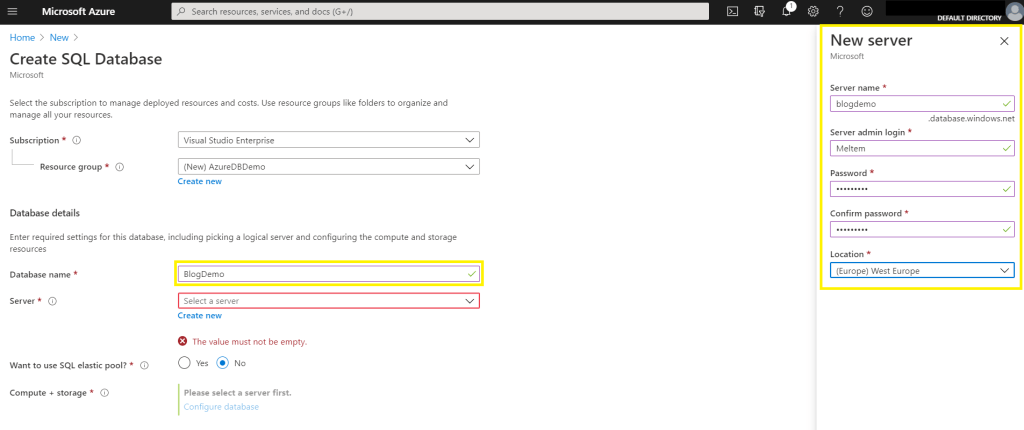Open the help question mark
This screenshot has height=430, width=1024.
840,11
